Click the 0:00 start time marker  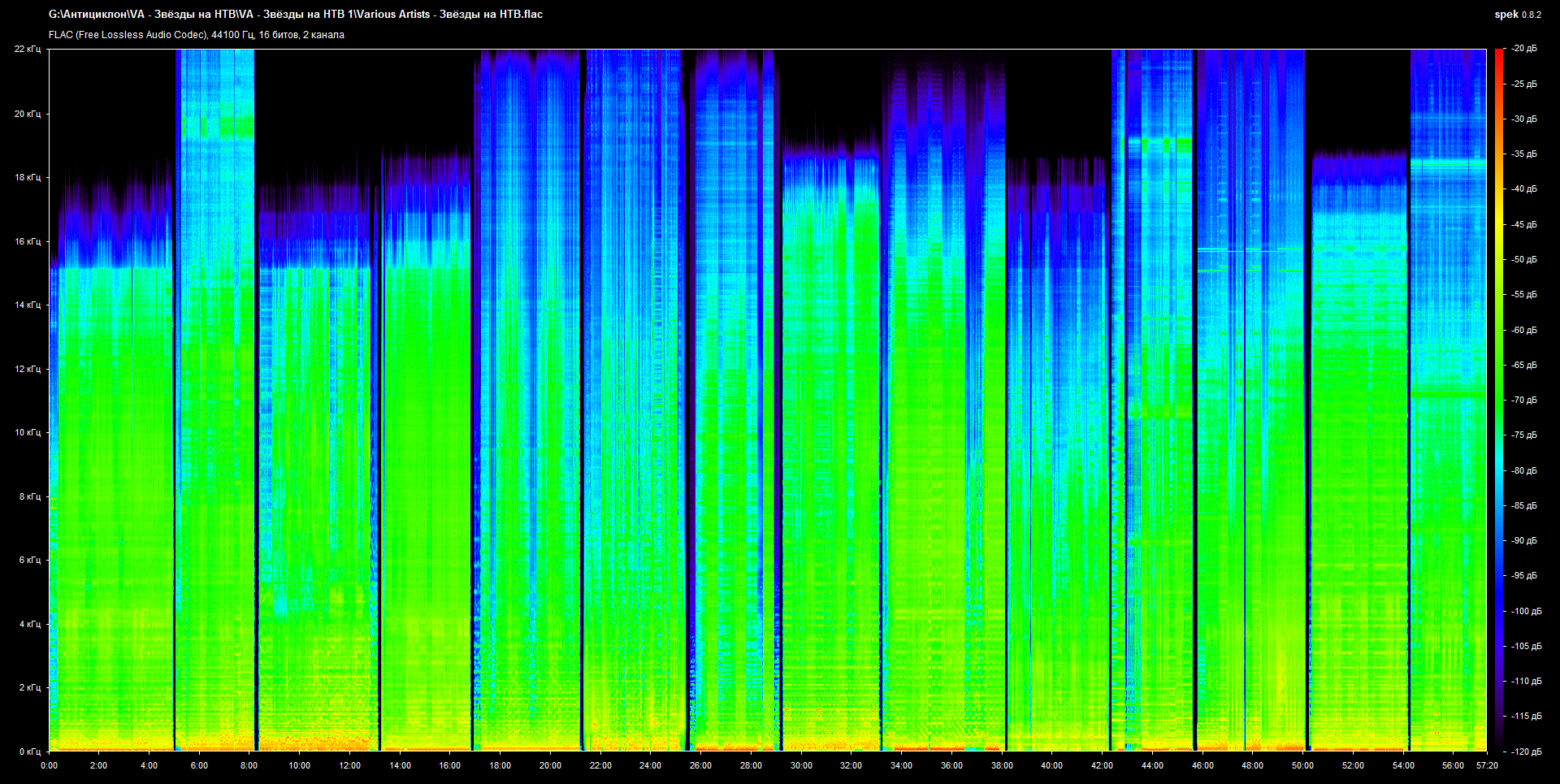(x=49, y=765)
